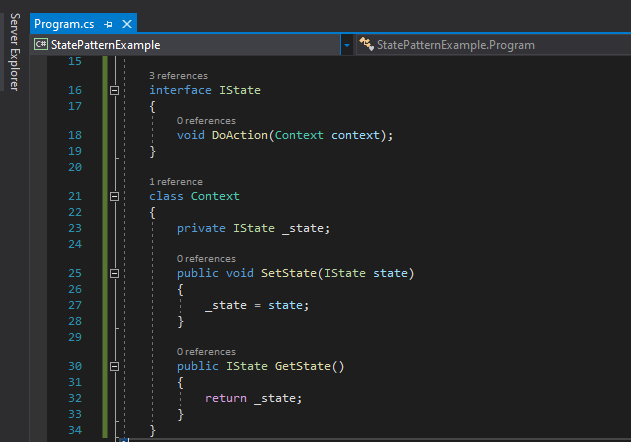This screenshot has height=442, width=631.
Task: Collapse the interface IState block
Action: pos(114,91)
